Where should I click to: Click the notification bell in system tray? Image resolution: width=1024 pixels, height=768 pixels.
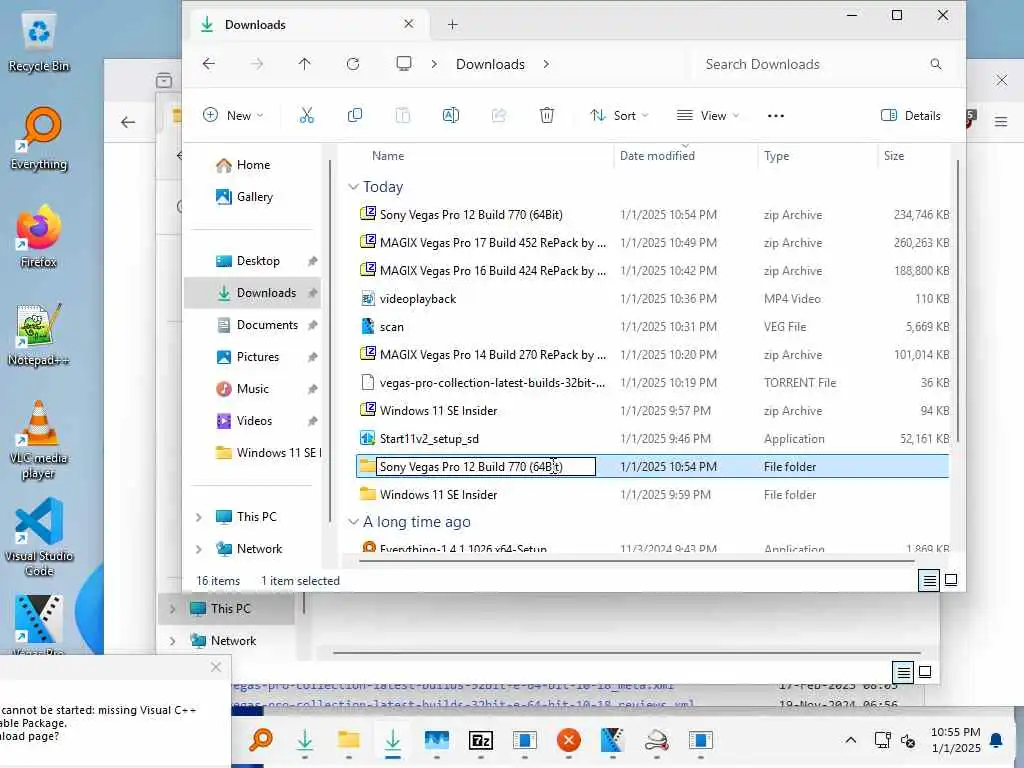[x=997, y=741]
